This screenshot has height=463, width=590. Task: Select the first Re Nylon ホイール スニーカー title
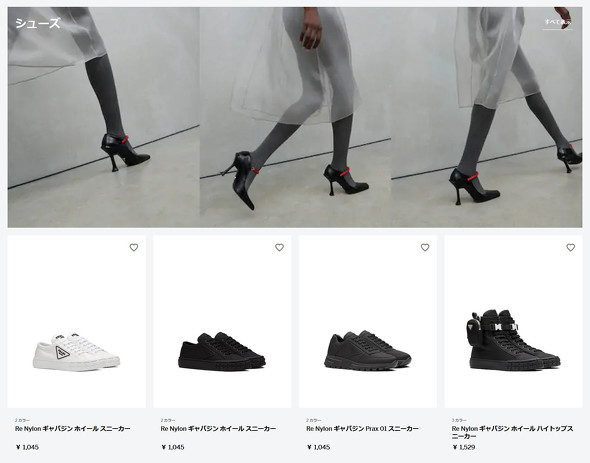pyautogui.click(x=73, y=428)
